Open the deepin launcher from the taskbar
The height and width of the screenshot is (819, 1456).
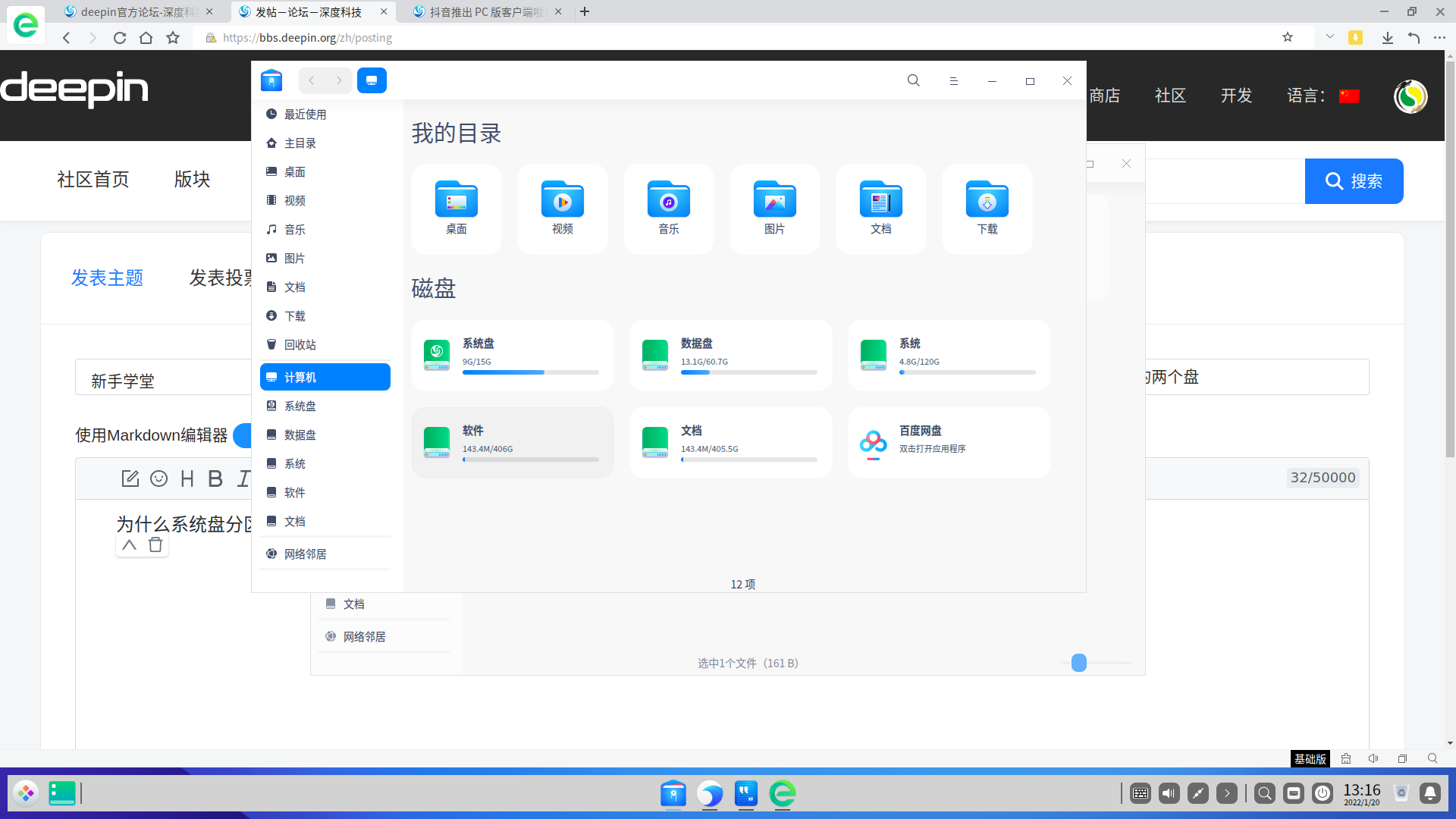tap(25, 792)
